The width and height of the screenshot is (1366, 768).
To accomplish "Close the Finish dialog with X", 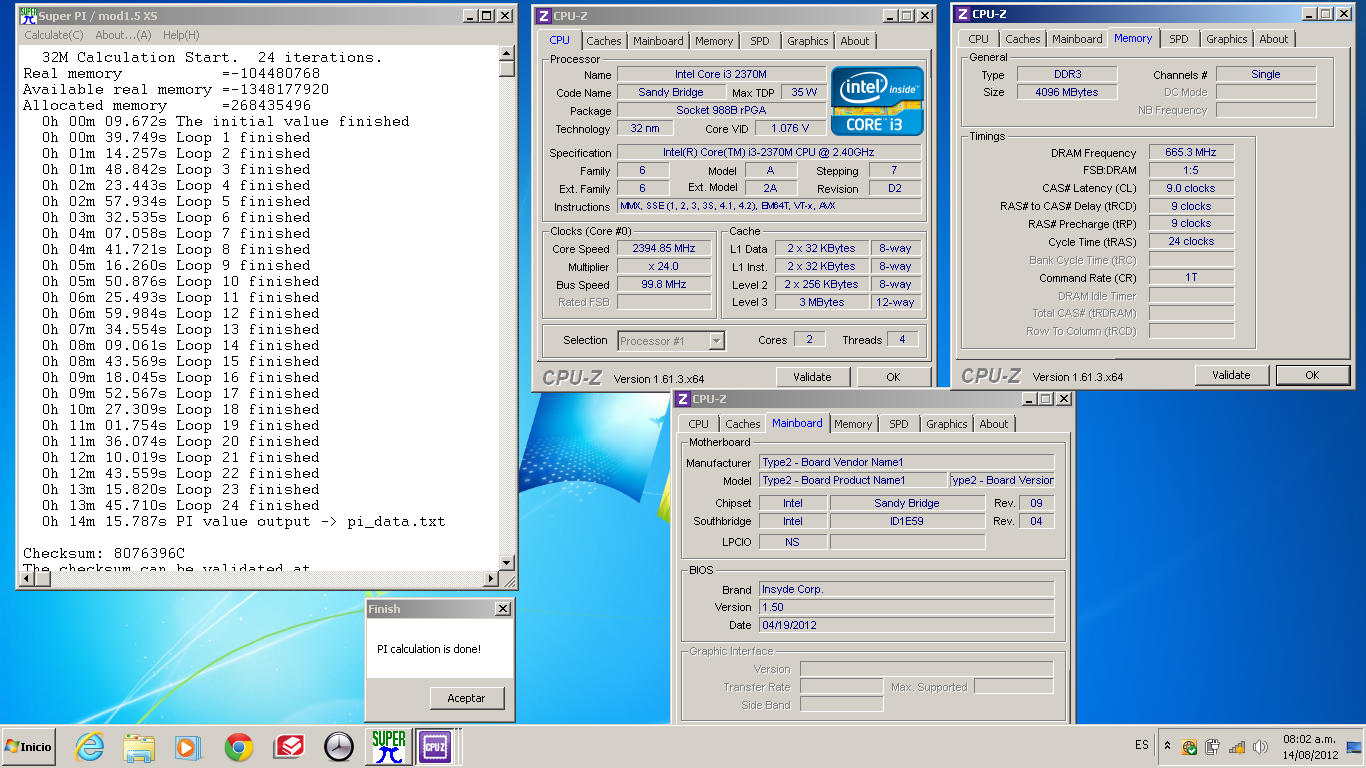I will tap(502, 609).
